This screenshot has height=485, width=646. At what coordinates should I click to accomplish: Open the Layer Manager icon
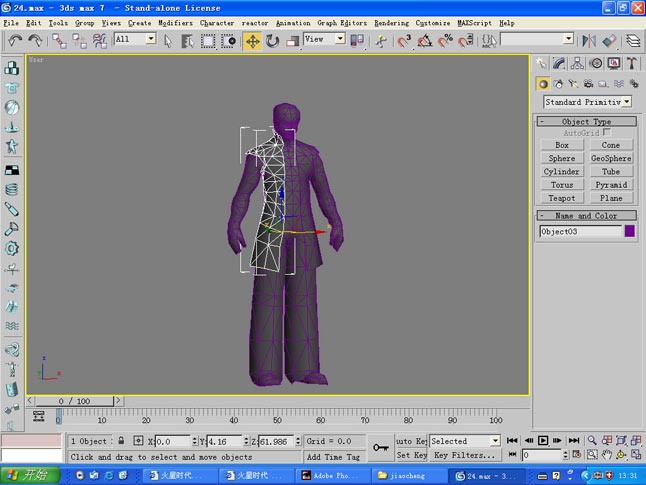click(633, 41)
